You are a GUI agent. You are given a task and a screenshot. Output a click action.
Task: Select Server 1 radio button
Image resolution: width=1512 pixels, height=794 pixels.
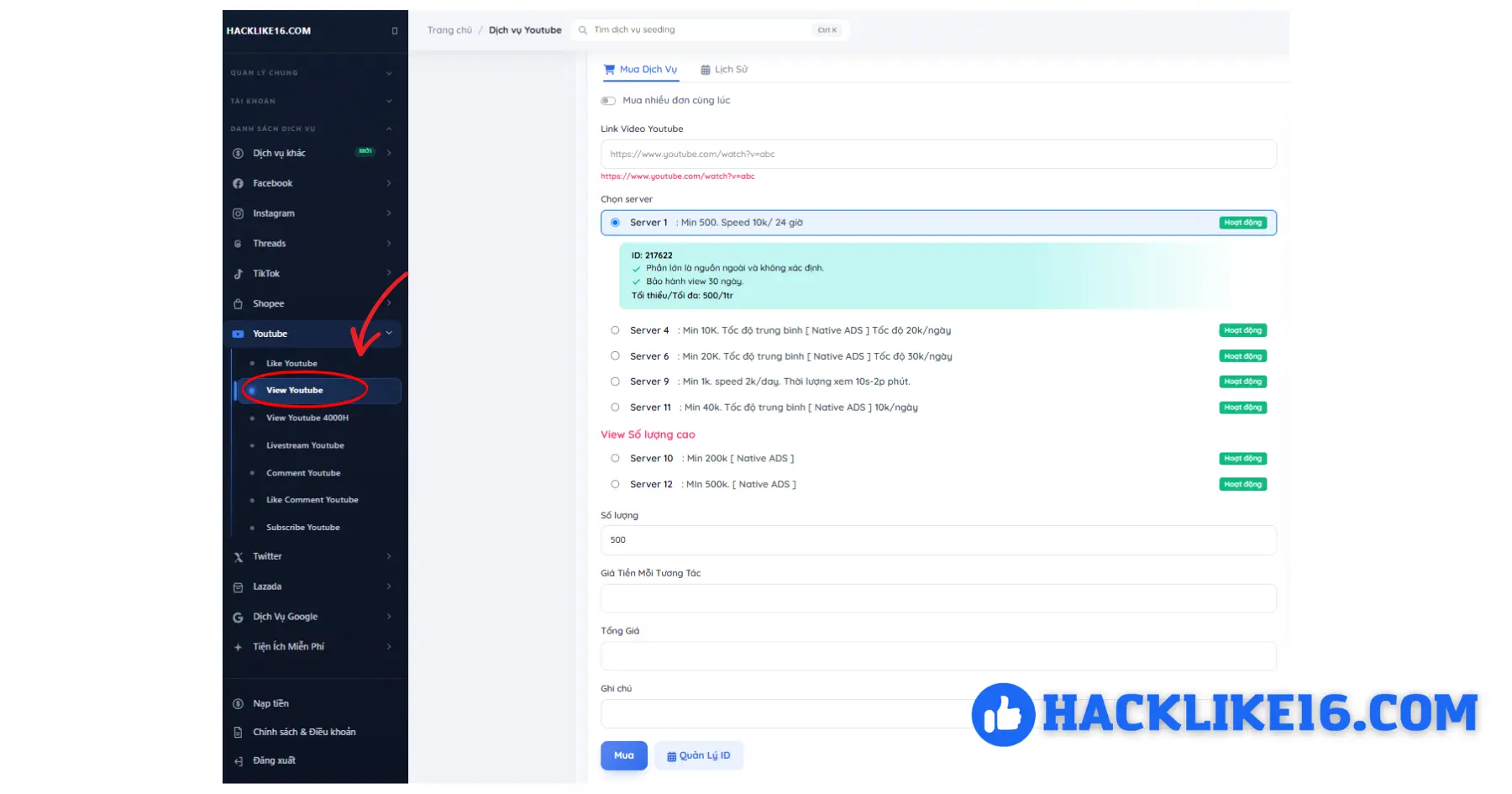616,223
